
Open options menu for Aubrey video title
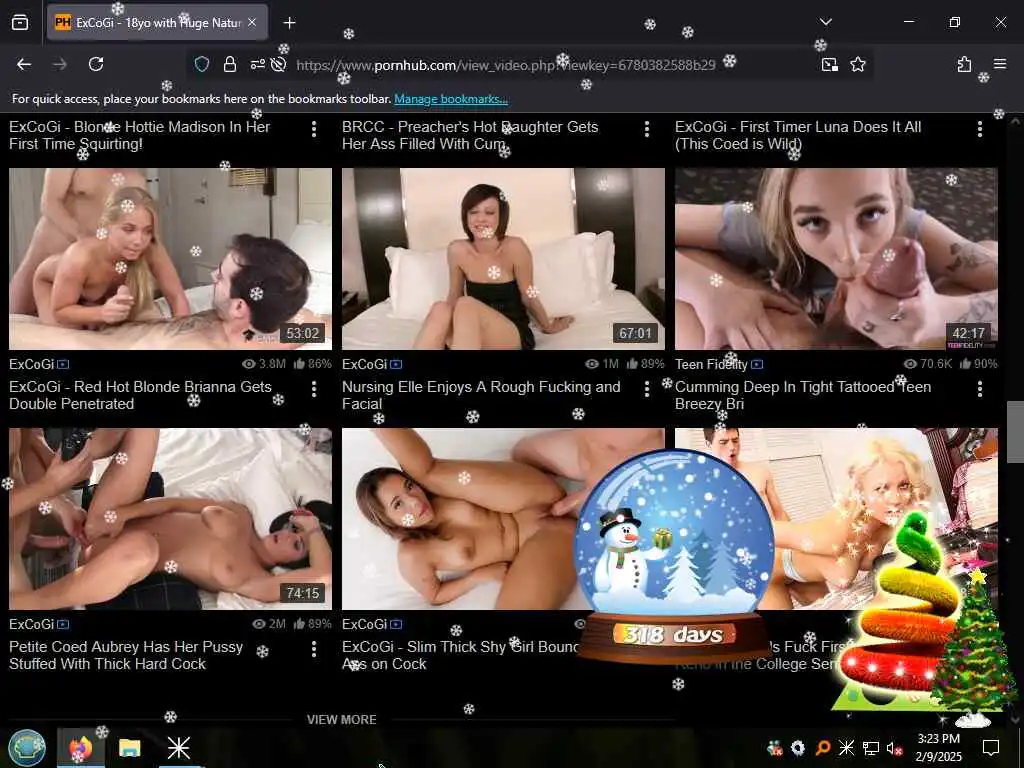314,649
